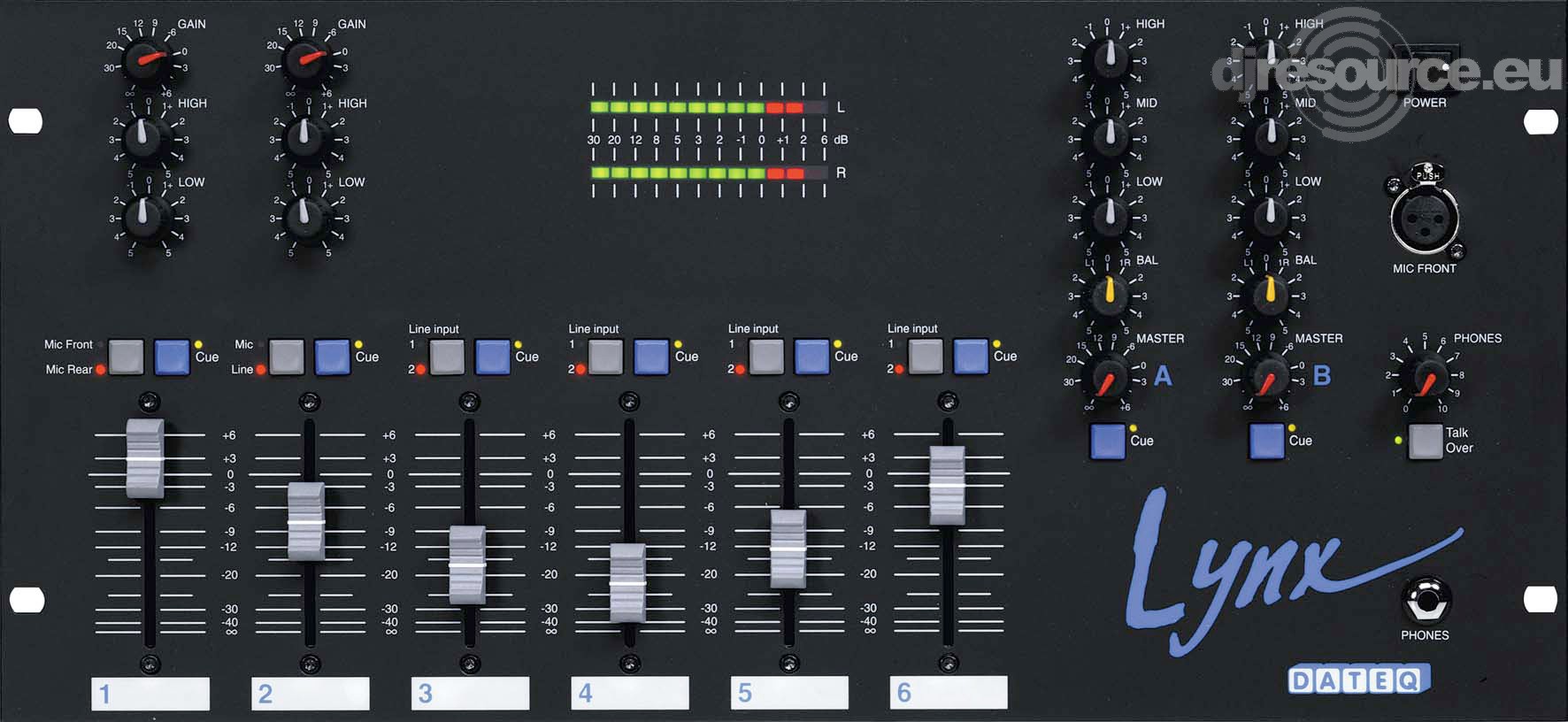Click the channel 3 label strip
Image resolution: width=1568 pixels, height=722 pixels.
click(470, 694)
